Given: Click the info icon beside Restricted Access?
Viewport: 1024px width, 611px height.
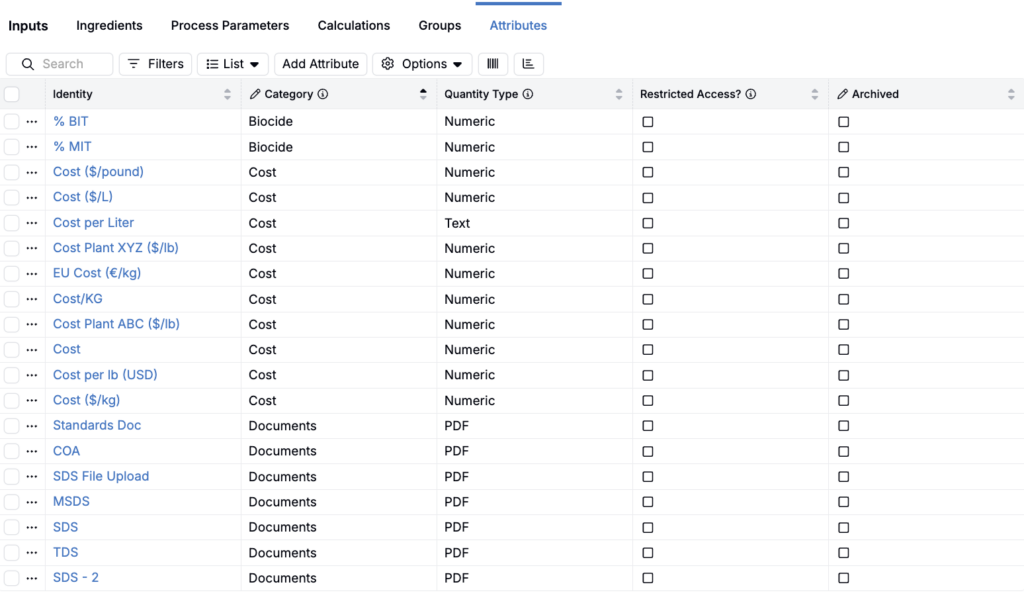Looking at the screenshot, I should [751, 94].
